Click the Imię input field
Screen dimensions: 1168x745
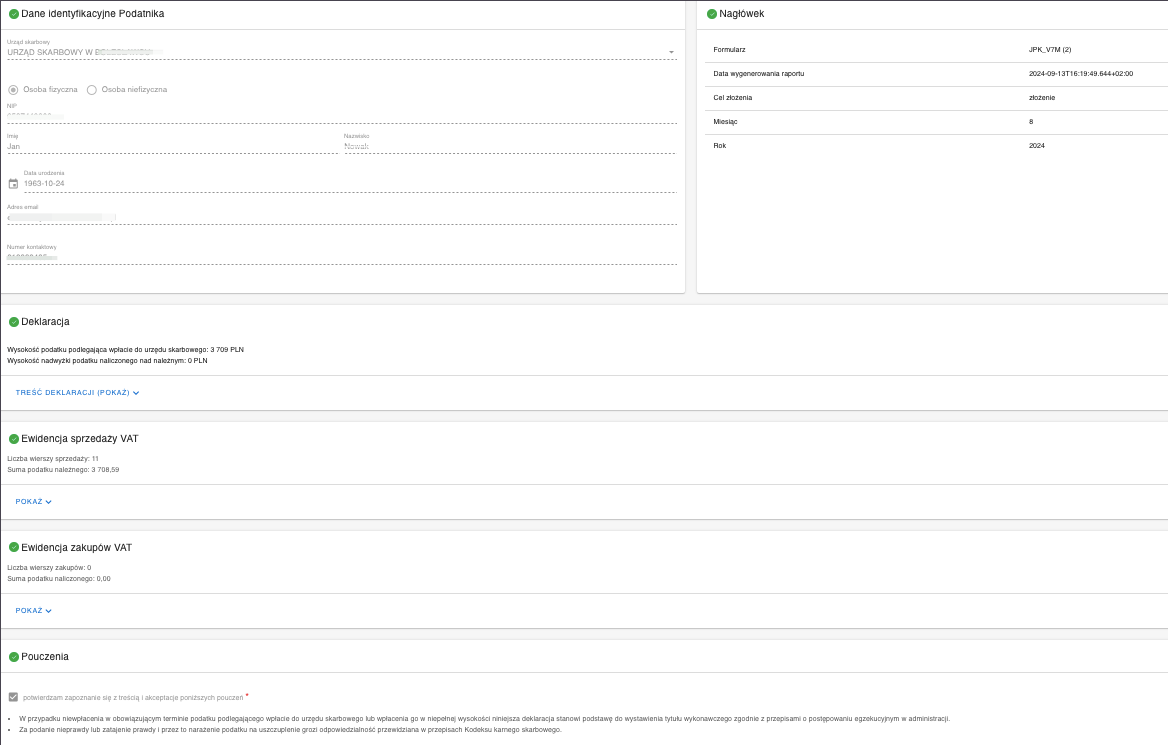(x=170, y=146)
